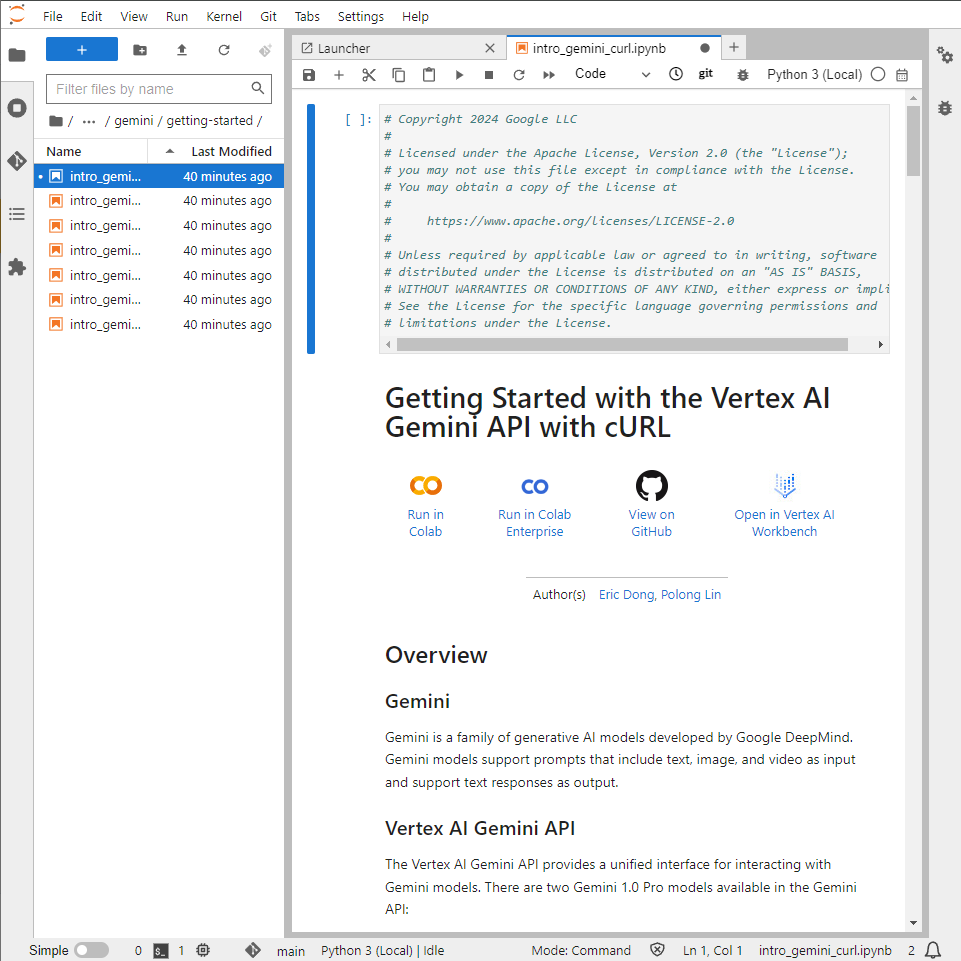The width and height of the screenshot is (961, 961).
Task: Expand the collapsed breadcrumb ellipsis
Action: coord(89,121)
